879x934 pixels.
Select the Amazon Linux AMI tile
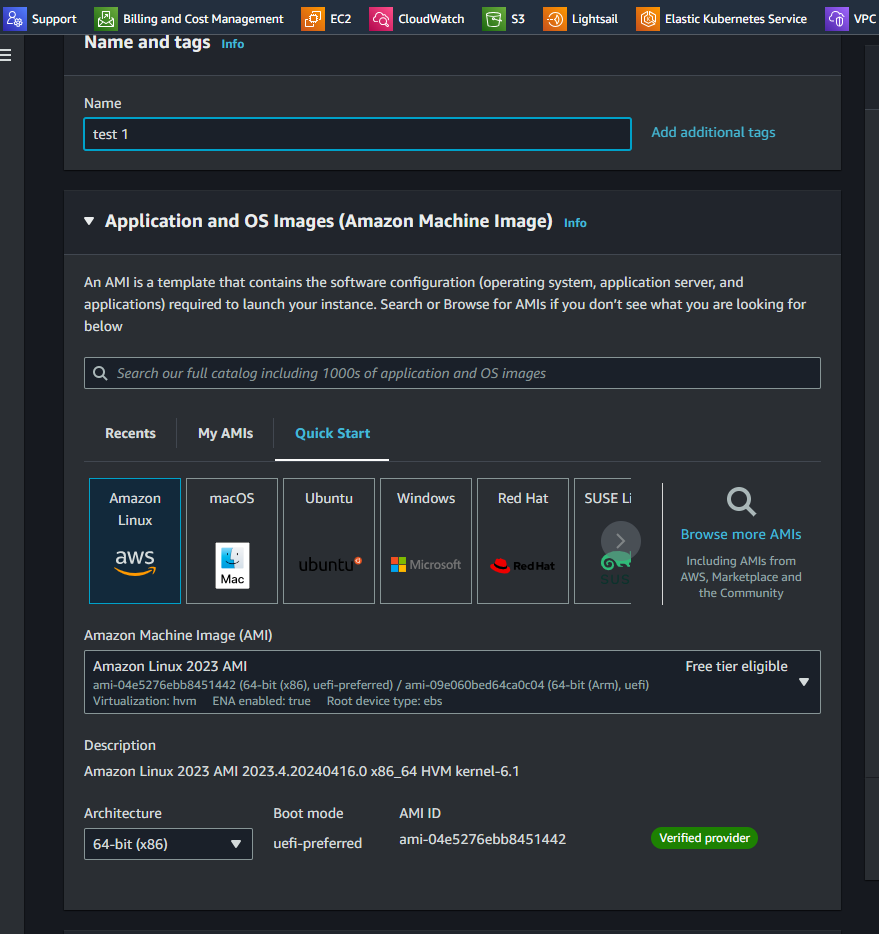point(135,541)
